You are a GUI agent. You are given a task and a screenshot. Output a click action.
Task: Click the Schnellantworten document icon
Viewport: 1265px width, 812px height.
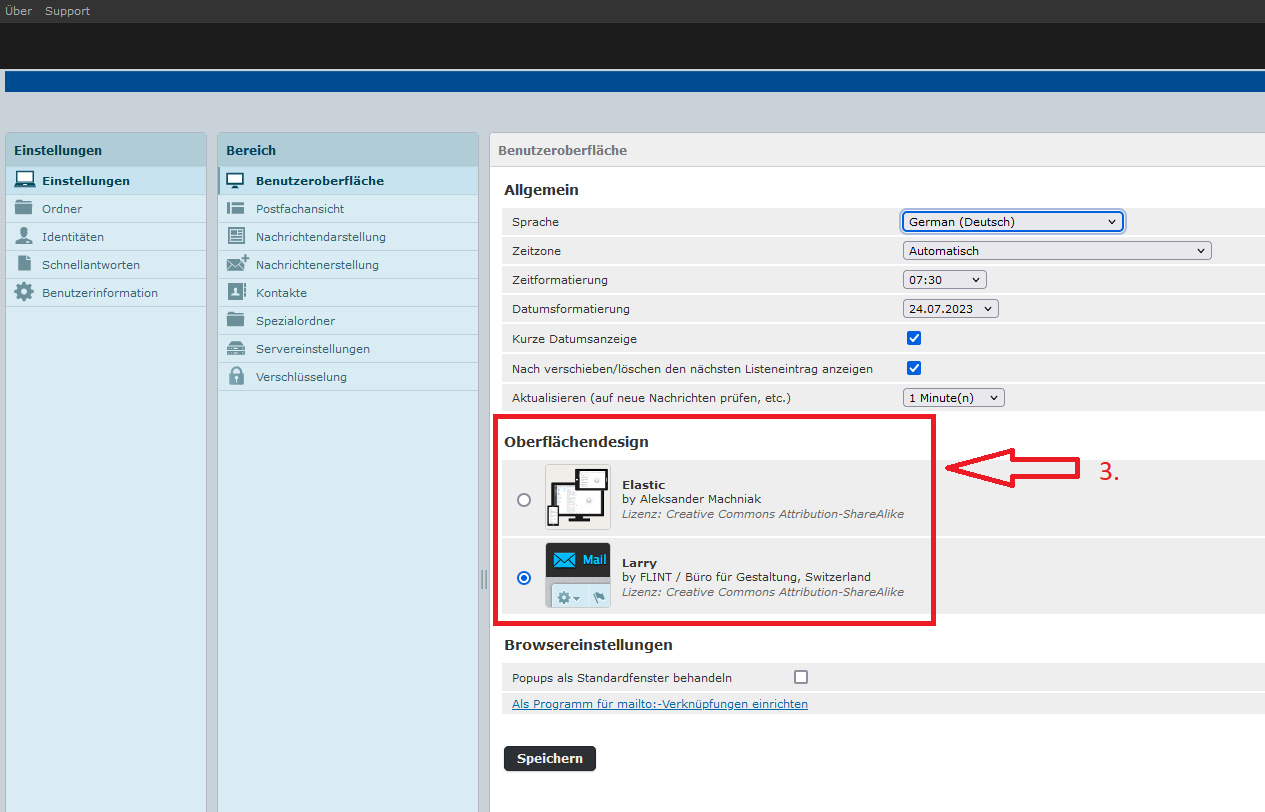point(24,265)
